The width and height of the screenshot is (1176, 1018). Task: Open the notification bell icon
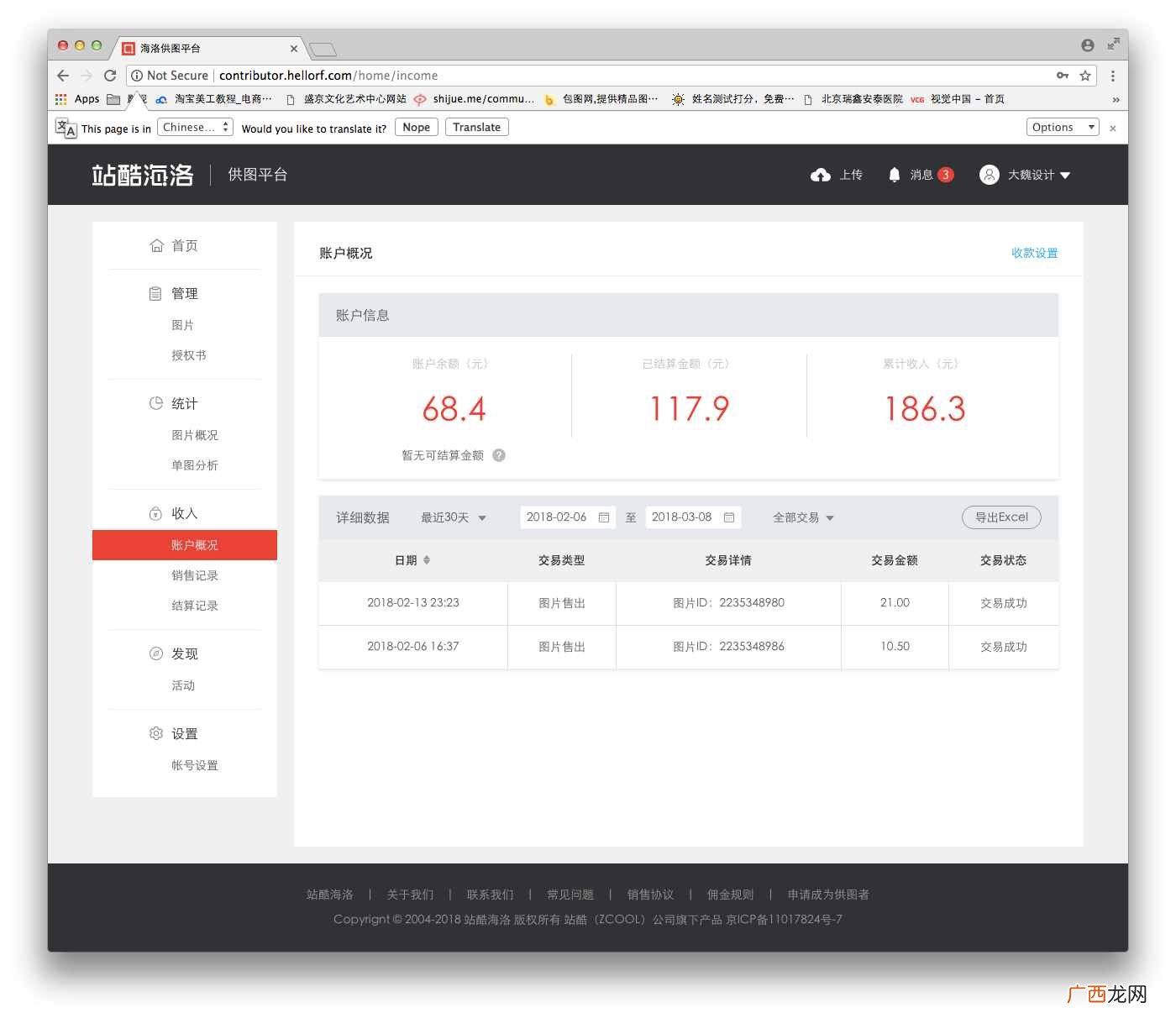(894, 175)
